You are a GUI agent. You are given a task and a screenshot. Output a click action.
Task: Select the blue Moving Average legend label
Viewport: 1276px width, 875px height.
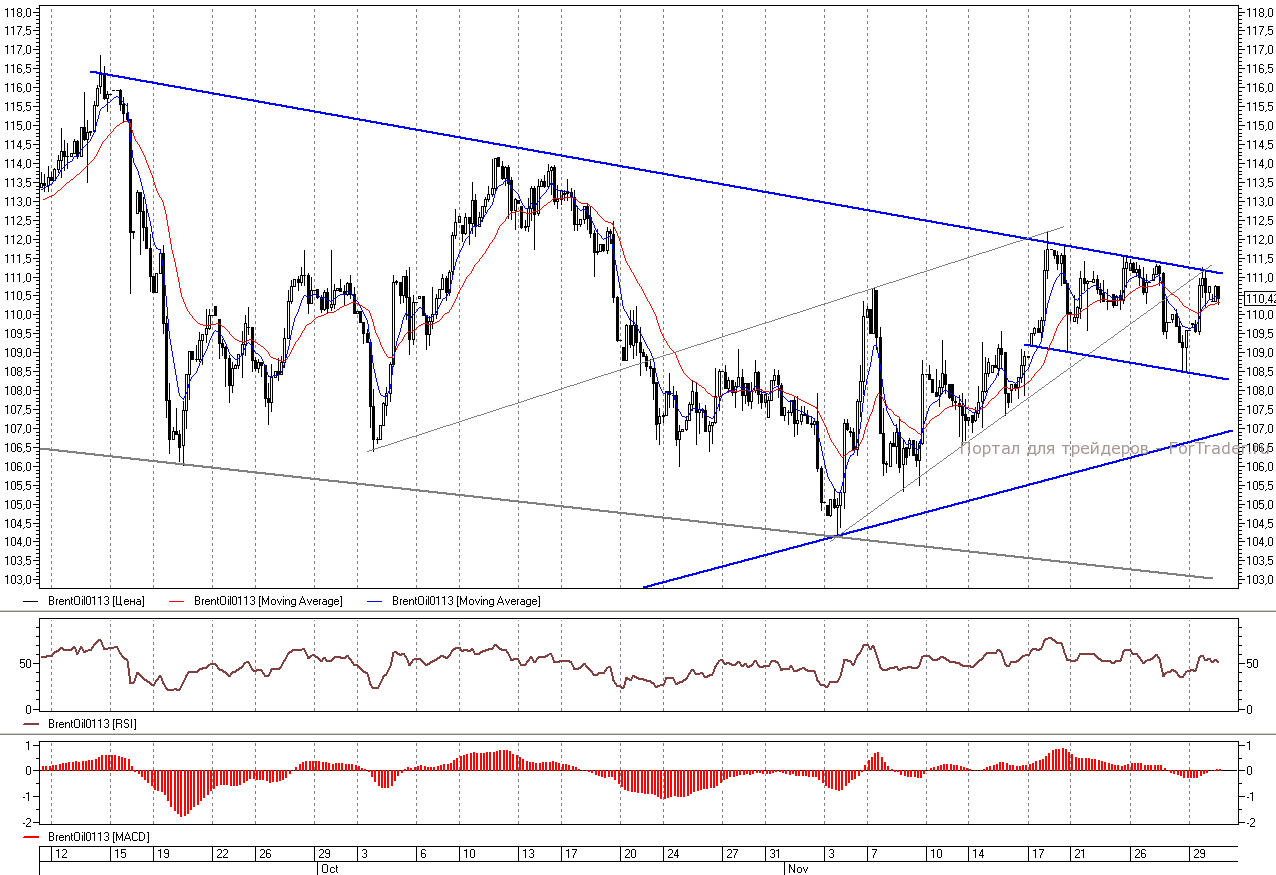pos(466,601)
